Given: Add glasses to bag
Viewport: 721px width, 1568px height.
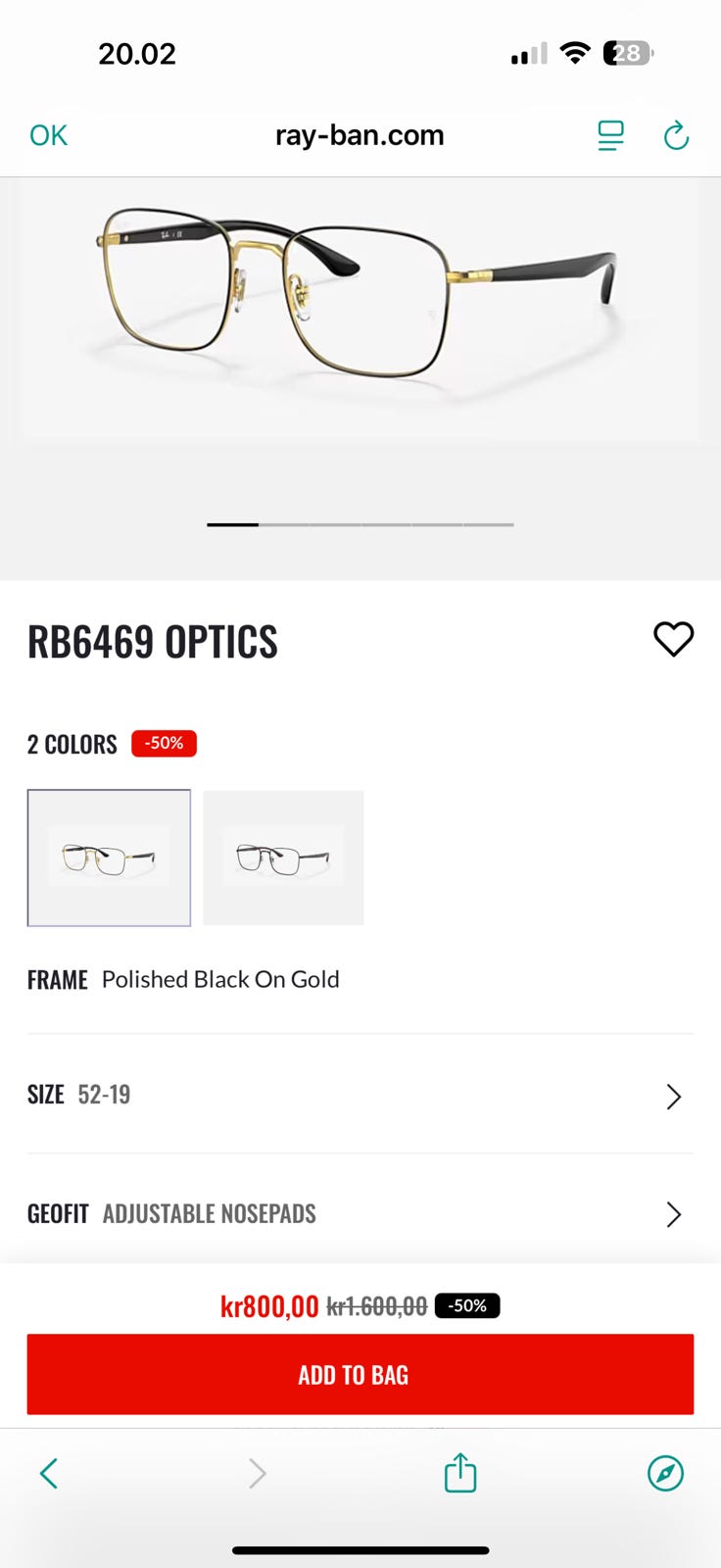Looking at the screenshot, I should 360,1374.
